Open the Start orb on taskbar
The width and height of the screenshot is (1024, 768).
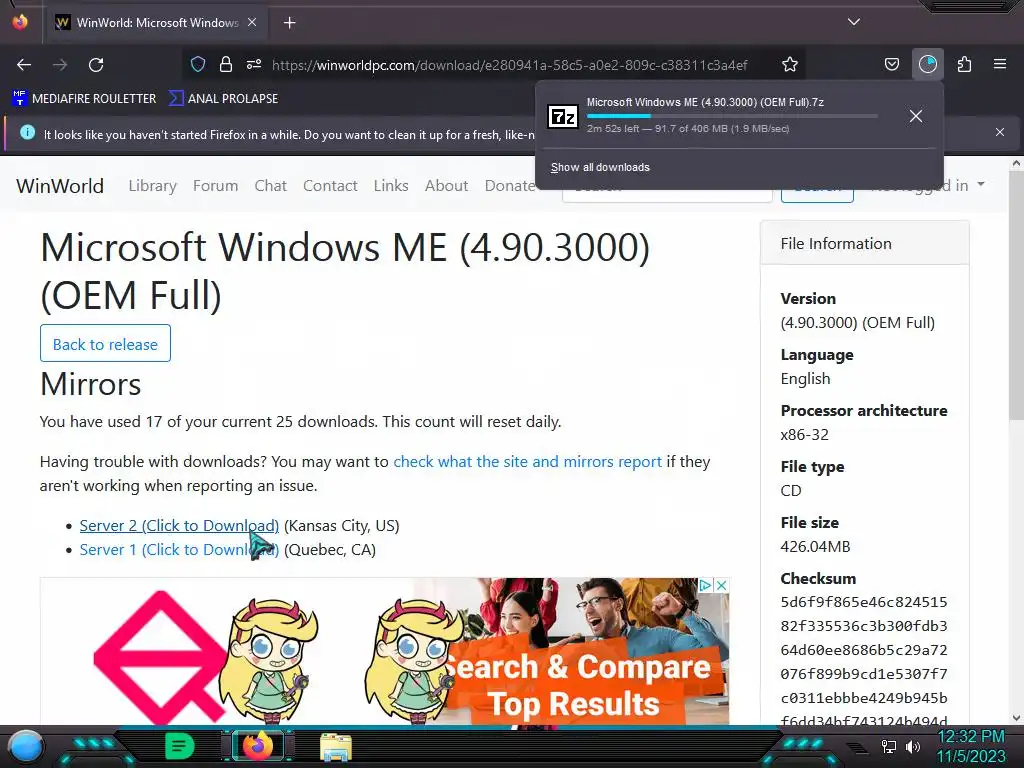pyautogui.click(x=26, y=747)
